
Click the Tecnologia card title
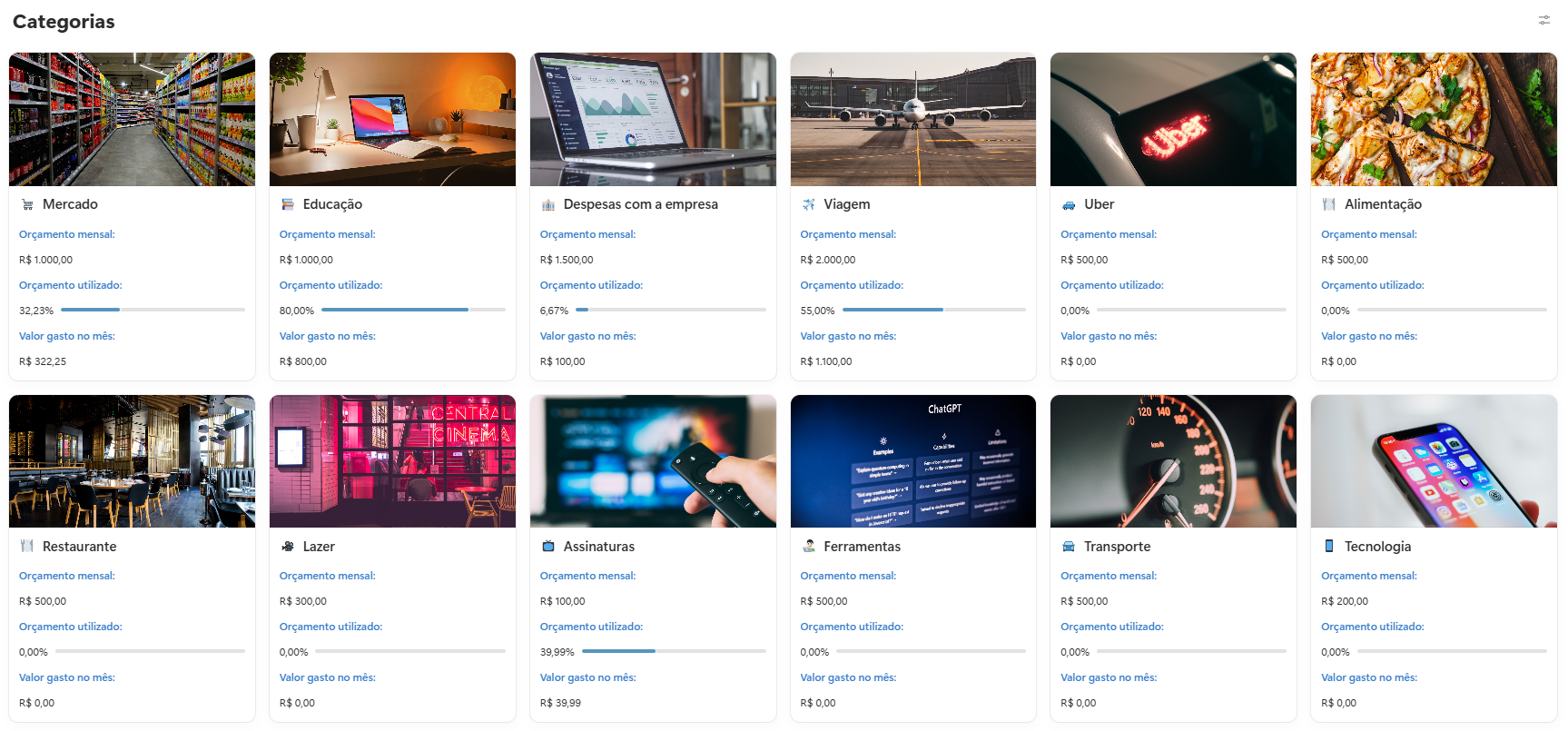click(x=1377, y=547)
